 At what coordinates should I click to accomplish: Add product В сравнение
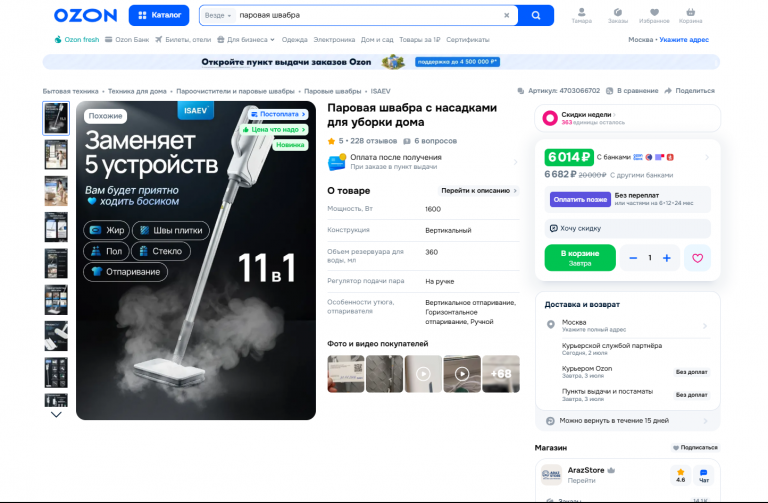632,91
